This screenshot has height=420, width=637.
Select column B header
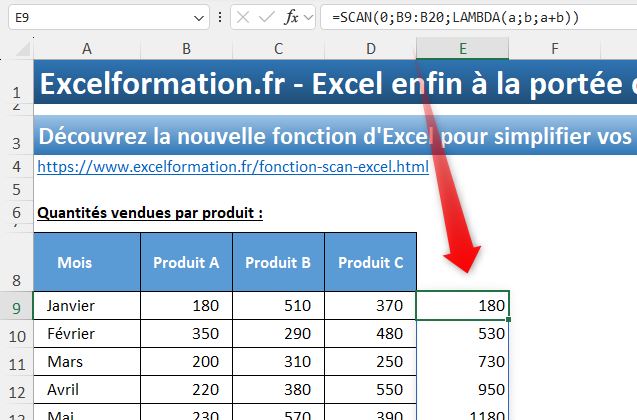pyautogui.click(x=186, y=48)
